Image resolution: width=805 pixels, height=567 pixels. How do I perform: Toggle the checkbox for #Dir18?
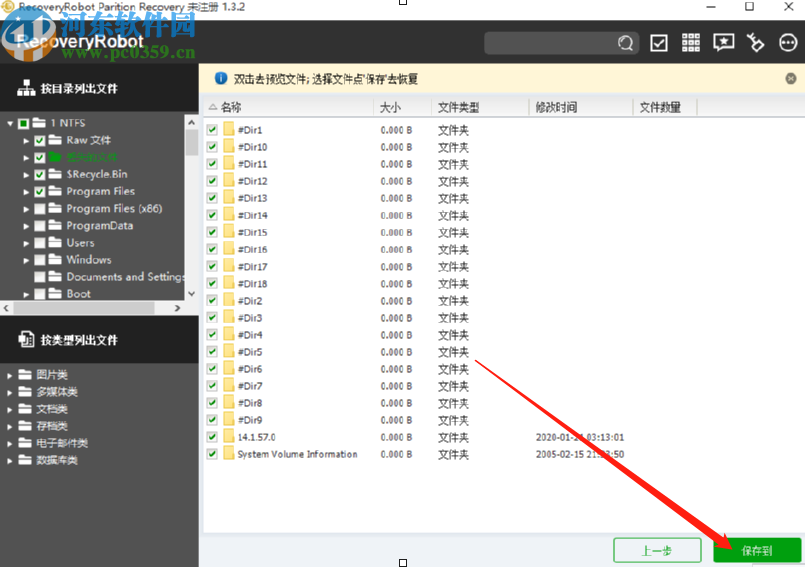[x=212, y=283]
